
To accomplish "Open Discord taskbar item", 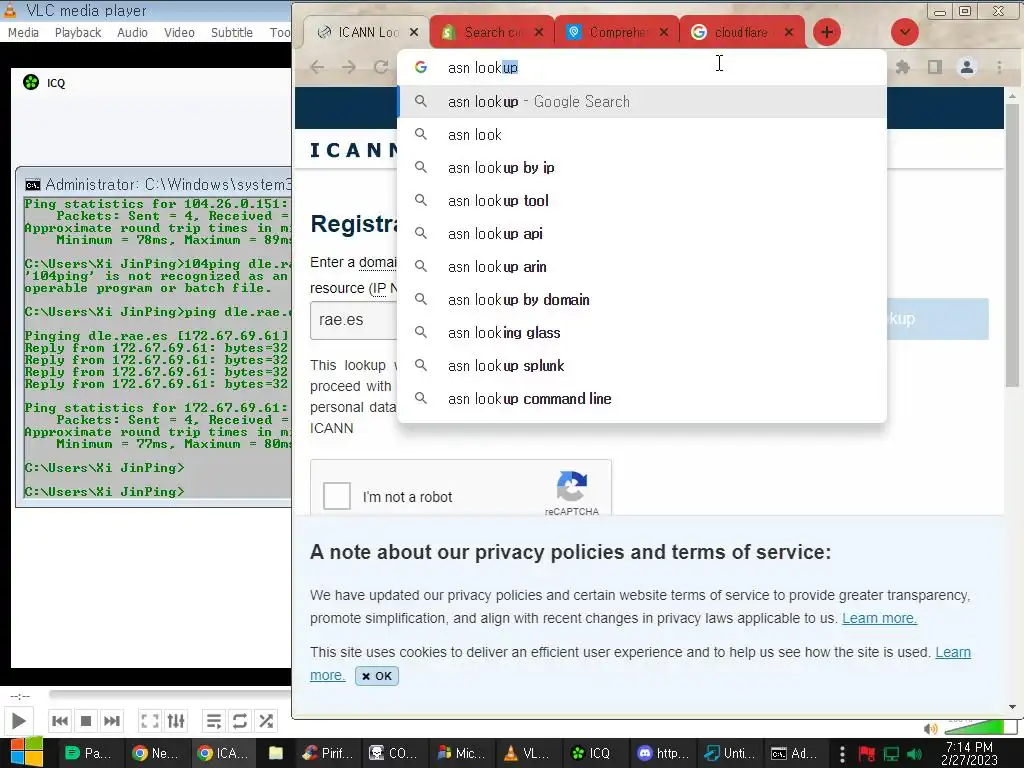I will 663,753.
